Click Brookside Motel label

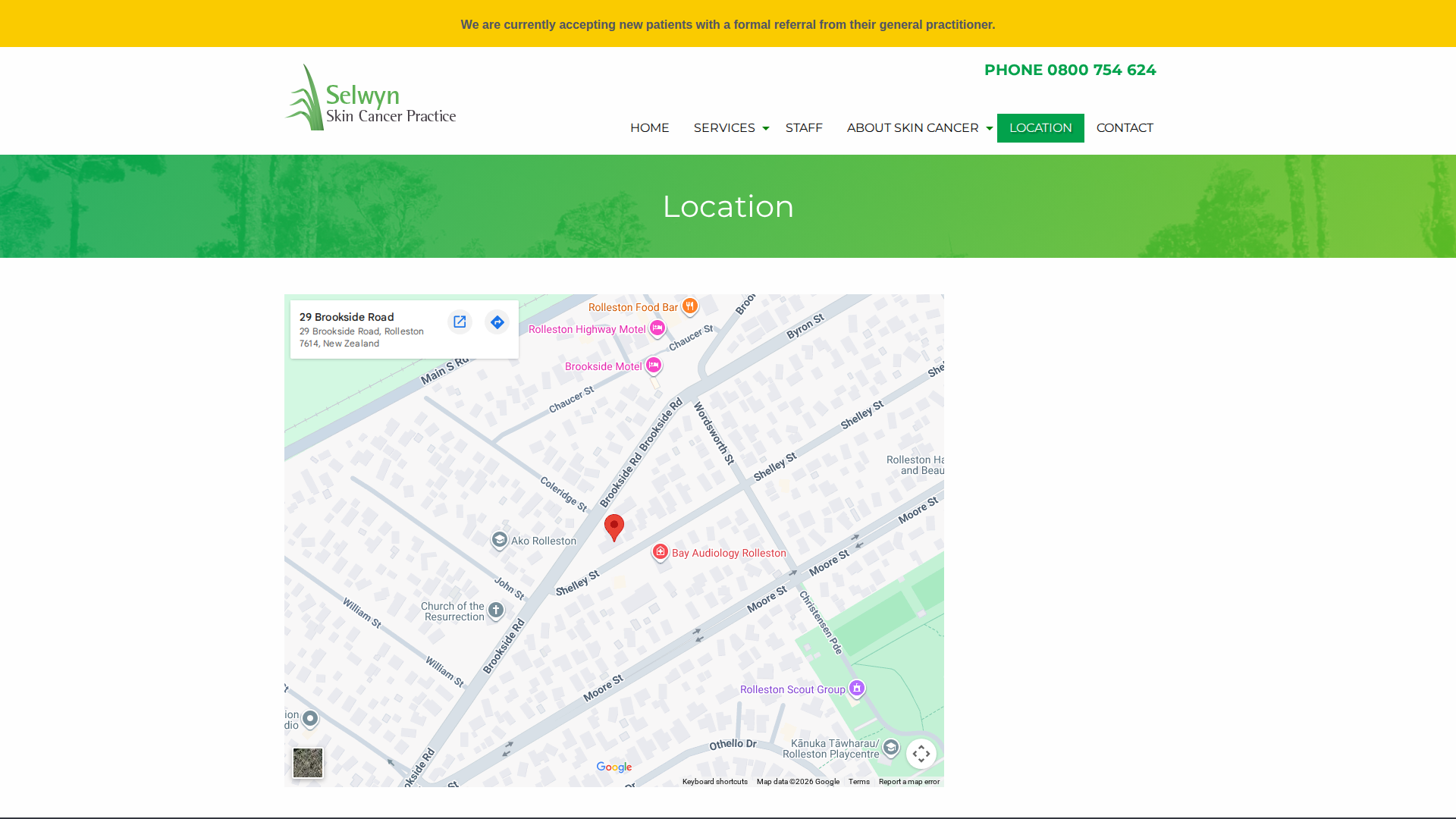coord(604,366)
